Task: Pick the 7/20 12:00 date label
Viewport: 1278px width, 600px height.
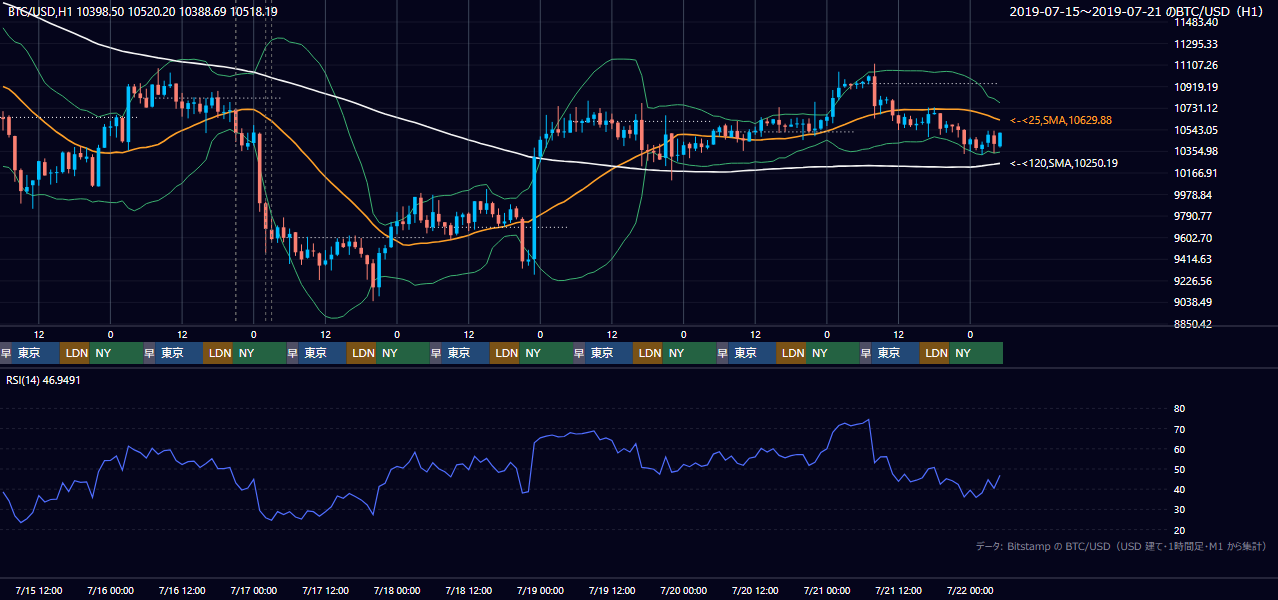Action: click(756, 590)
